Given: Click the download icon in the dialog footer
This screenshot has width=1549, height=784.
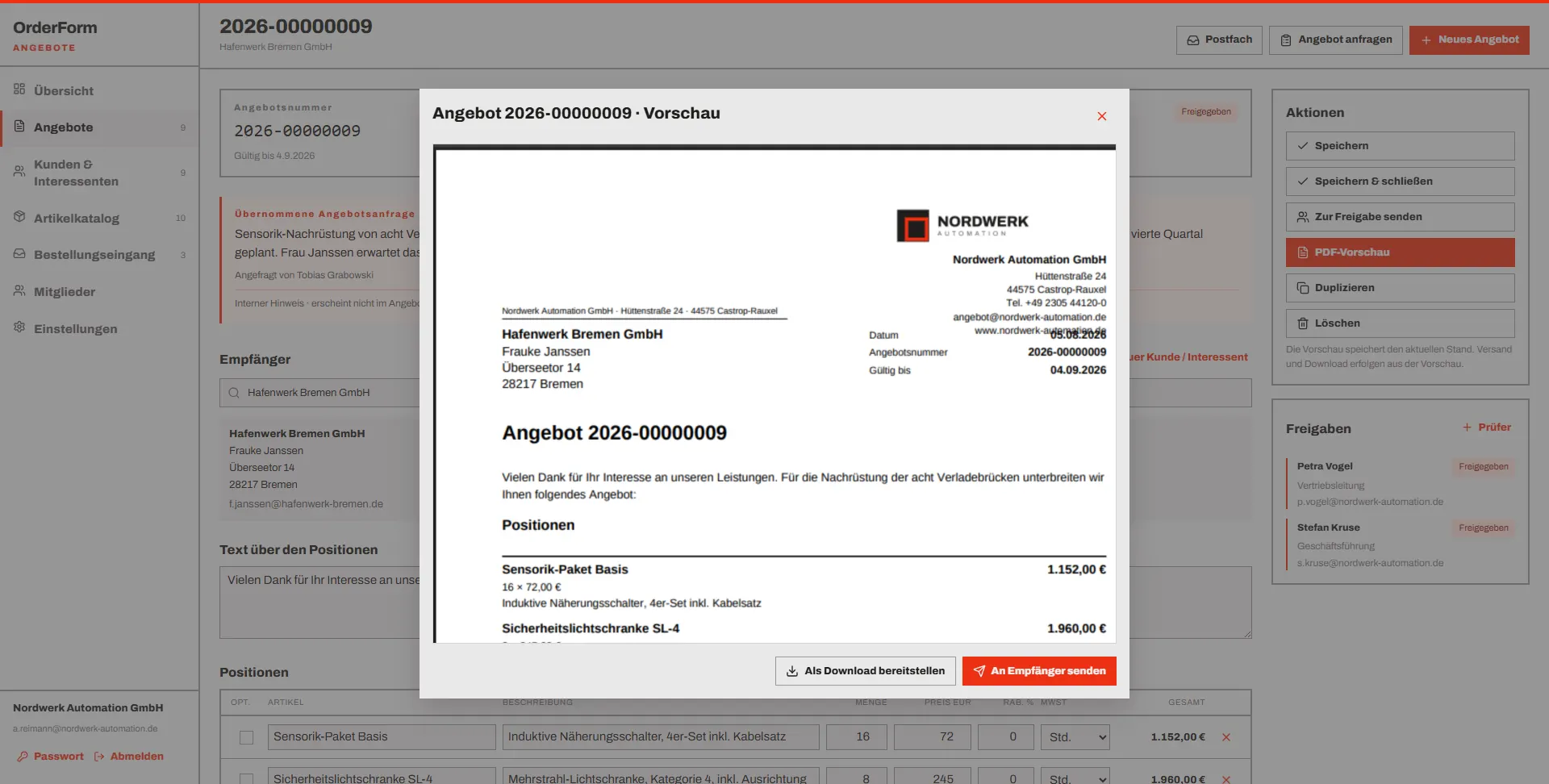Looking at the screenshot, I should point(792,671).
